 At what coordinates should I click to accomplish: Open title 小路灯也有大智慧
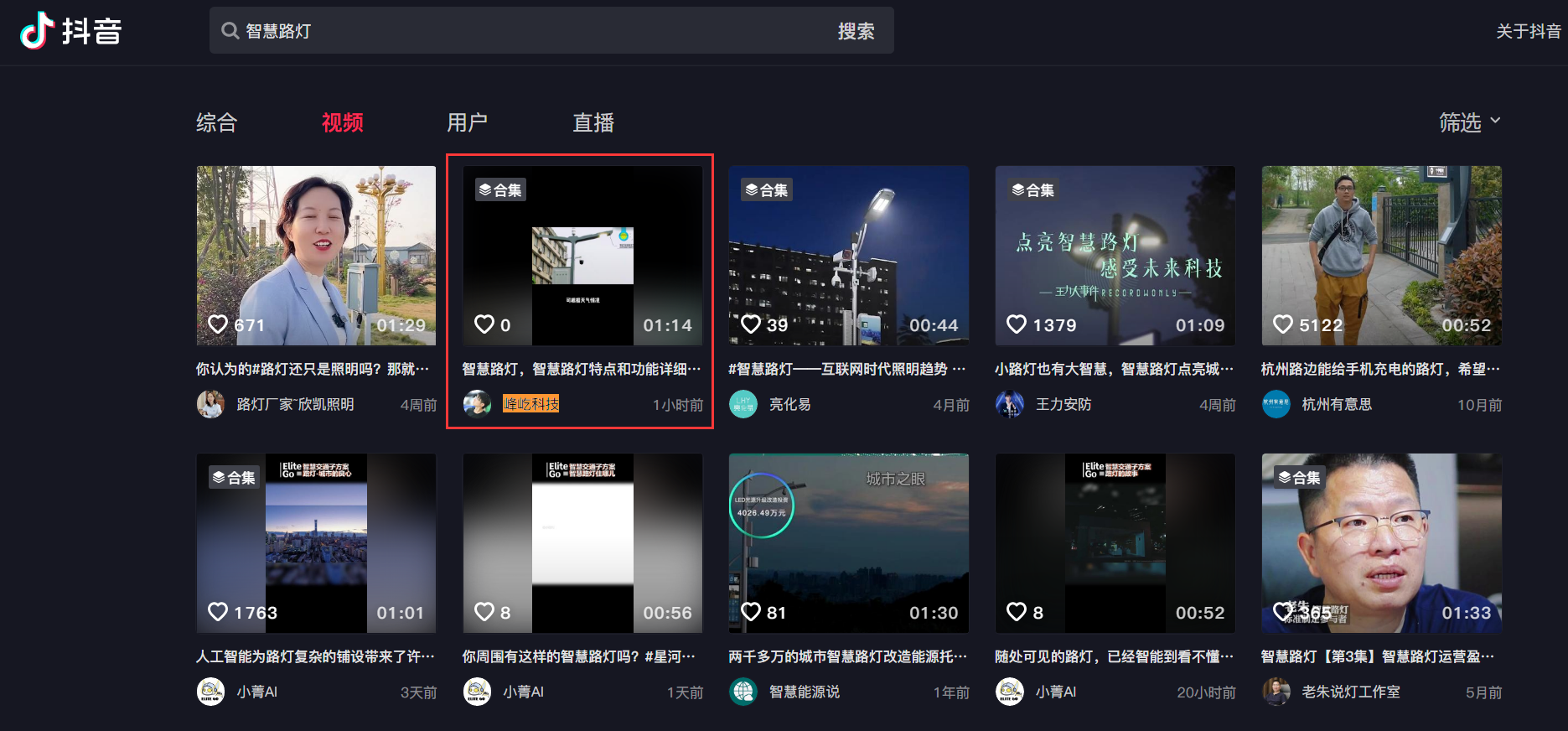(x=1115, y=369)
